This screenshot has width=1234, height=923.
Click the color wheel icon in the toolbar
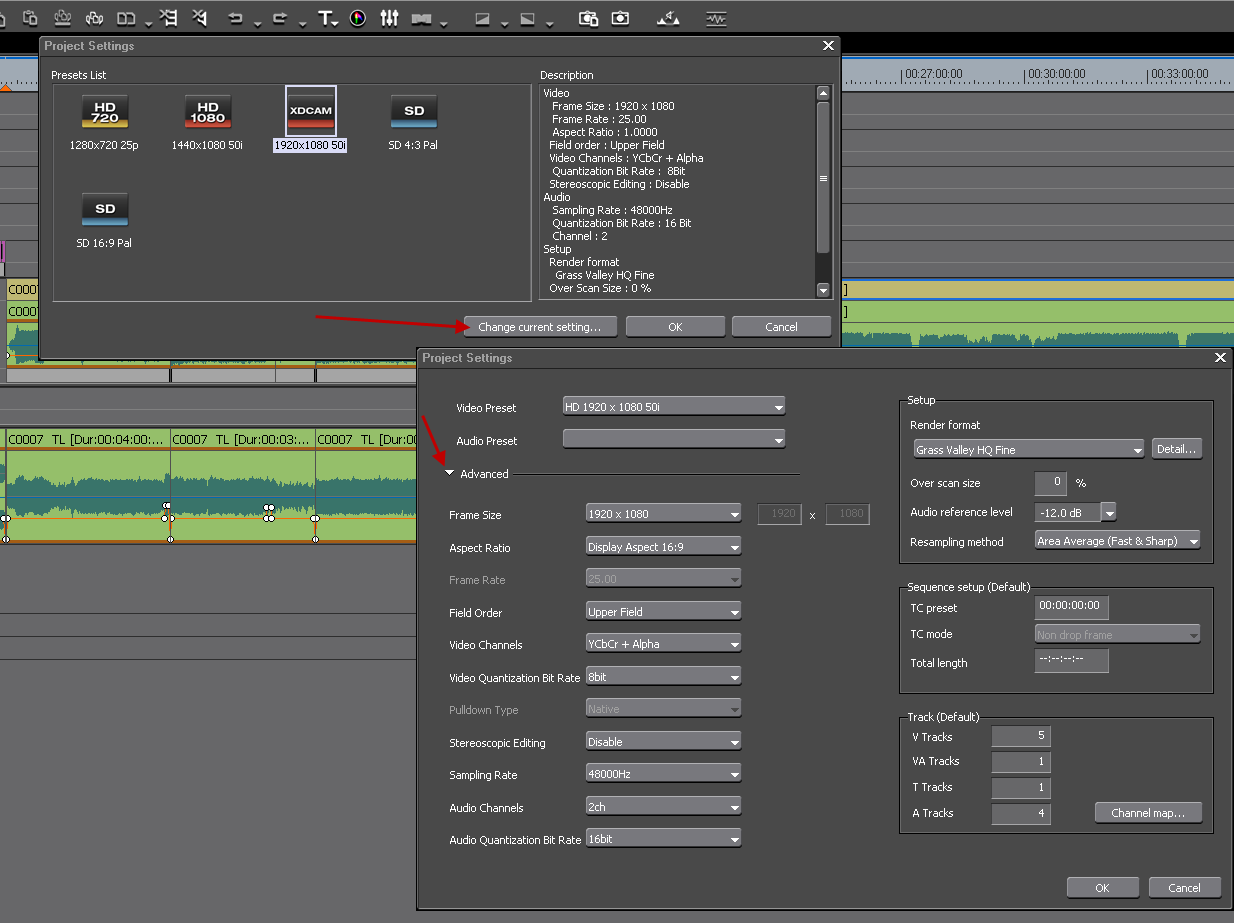pos(358,18)
